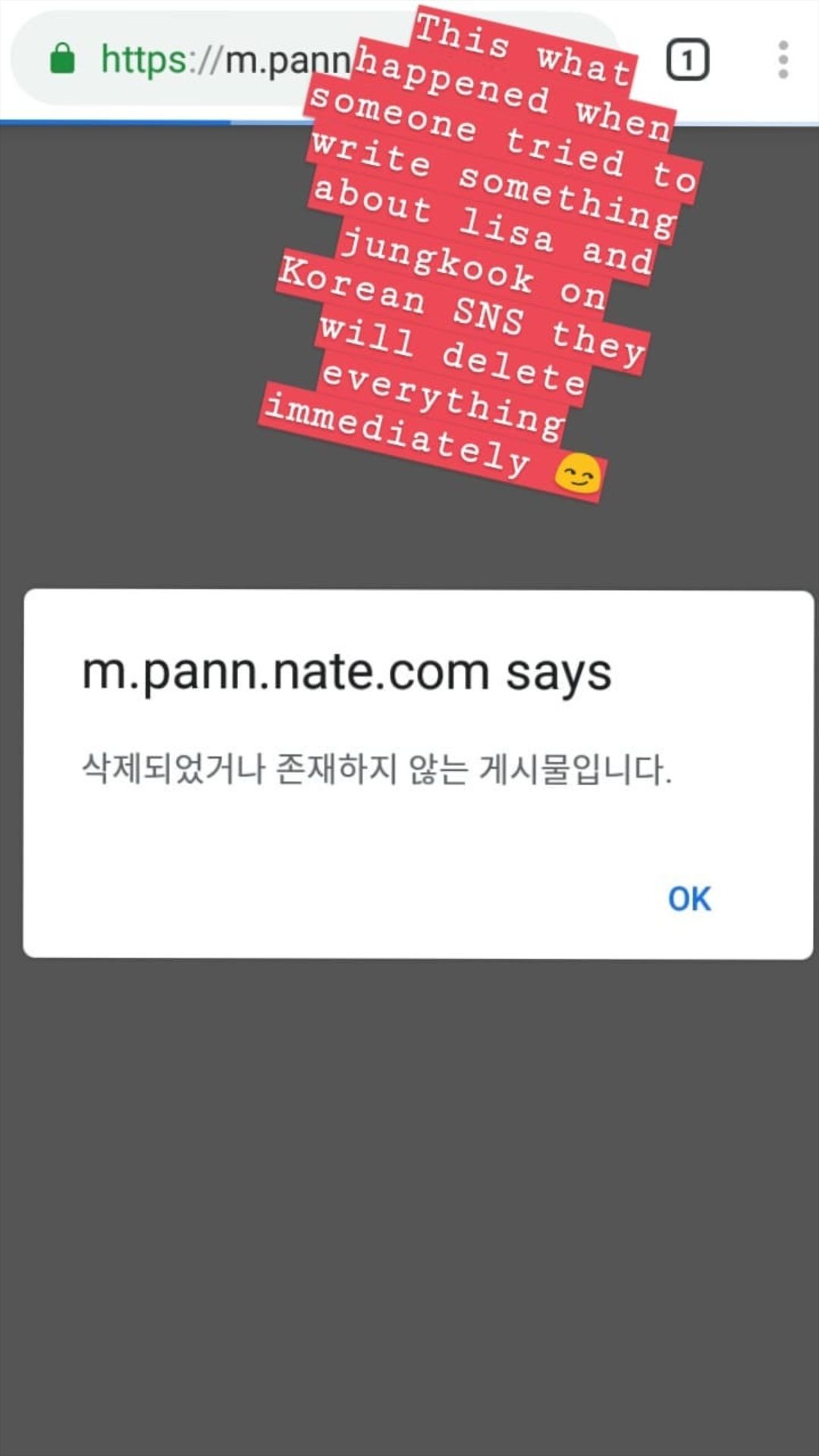
Task: Tap the "happened when" red caption line
Action: pyautogui.click(x=513, y=93)
